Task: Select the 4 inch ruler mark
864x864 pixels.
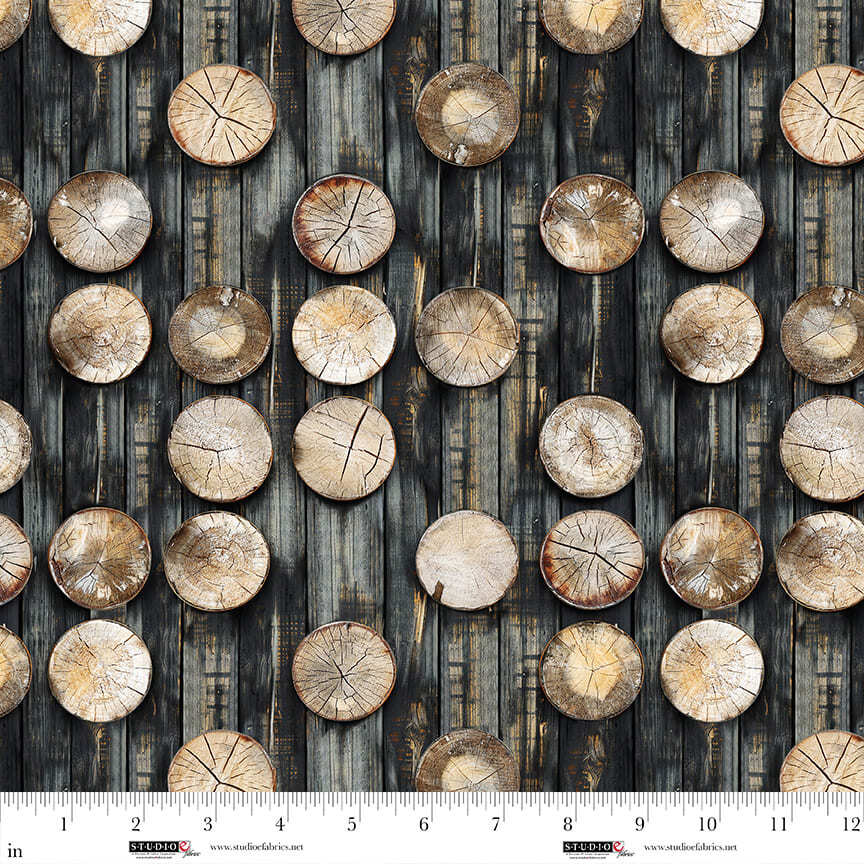Action: pos(280,825)
